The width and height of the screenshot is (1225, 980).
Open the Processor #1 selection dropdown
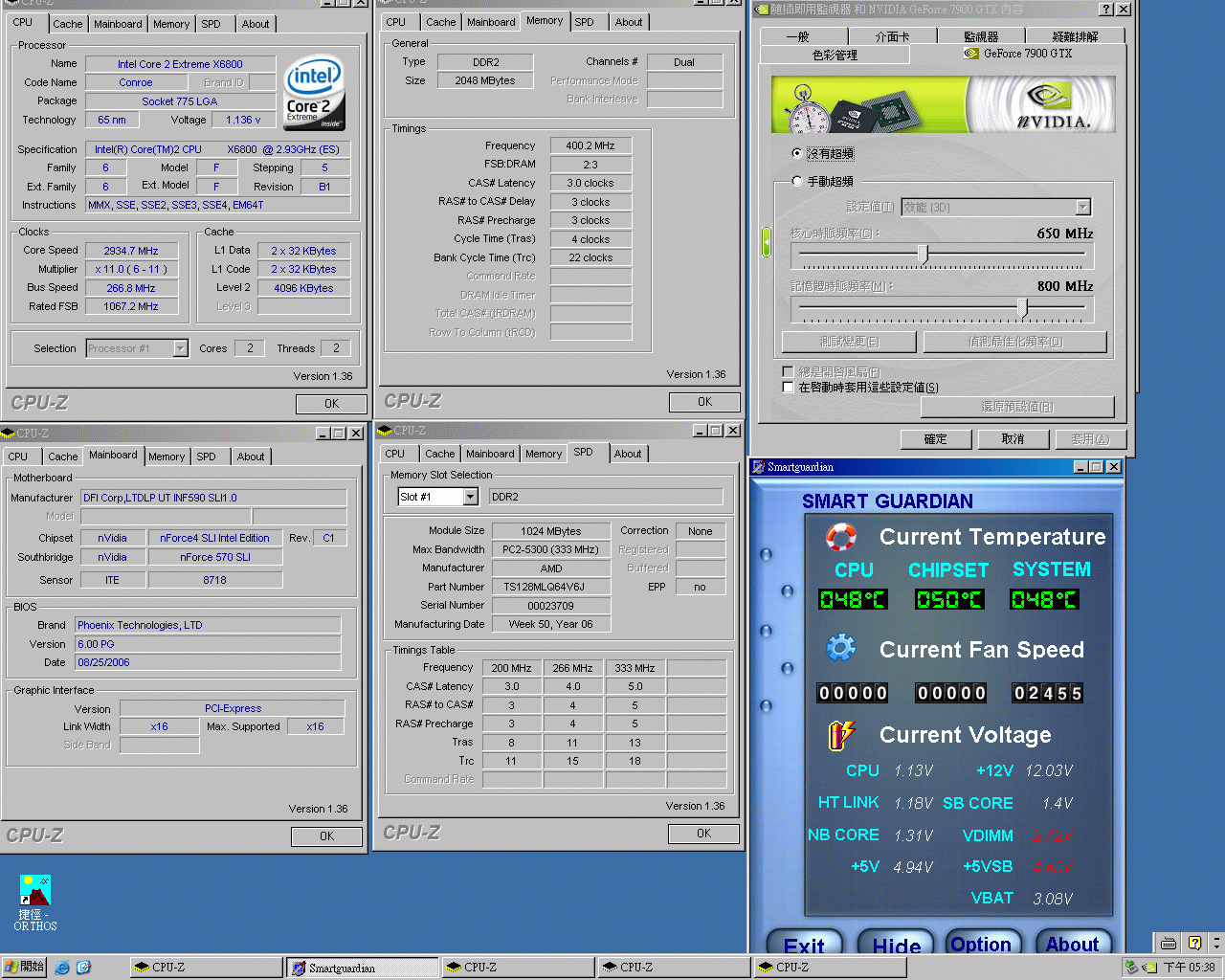(180, 348)
